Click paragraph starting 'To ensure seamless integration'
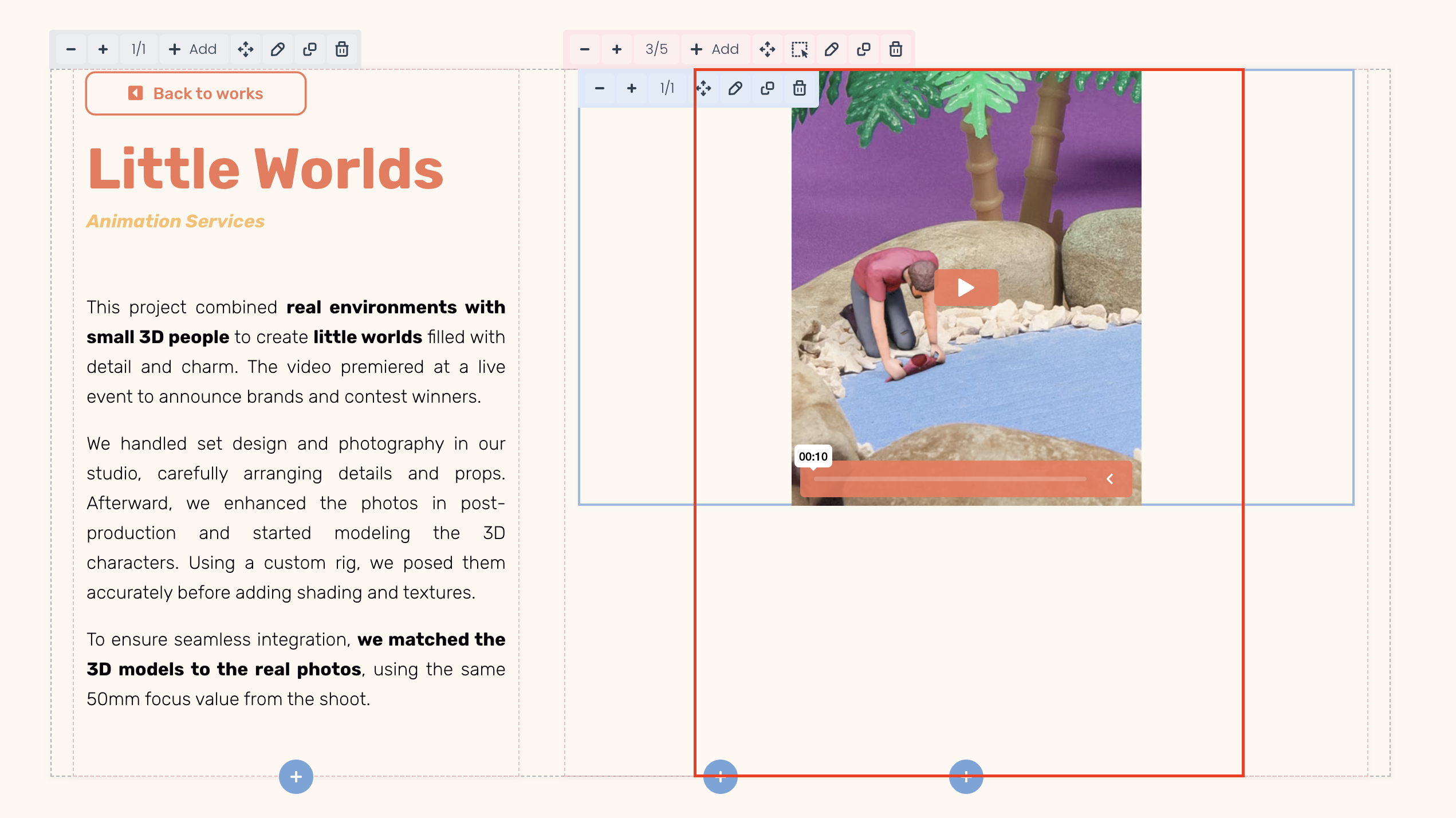This screenshot has width=1456, height=818. point(296,669)
